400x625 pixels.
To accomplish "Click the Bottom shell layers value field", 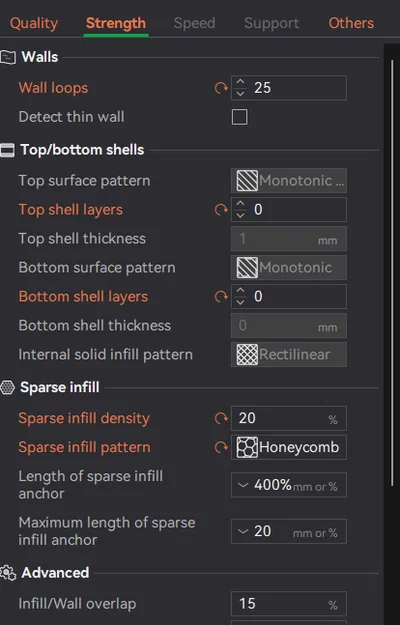I will click(x=289, y=297).
